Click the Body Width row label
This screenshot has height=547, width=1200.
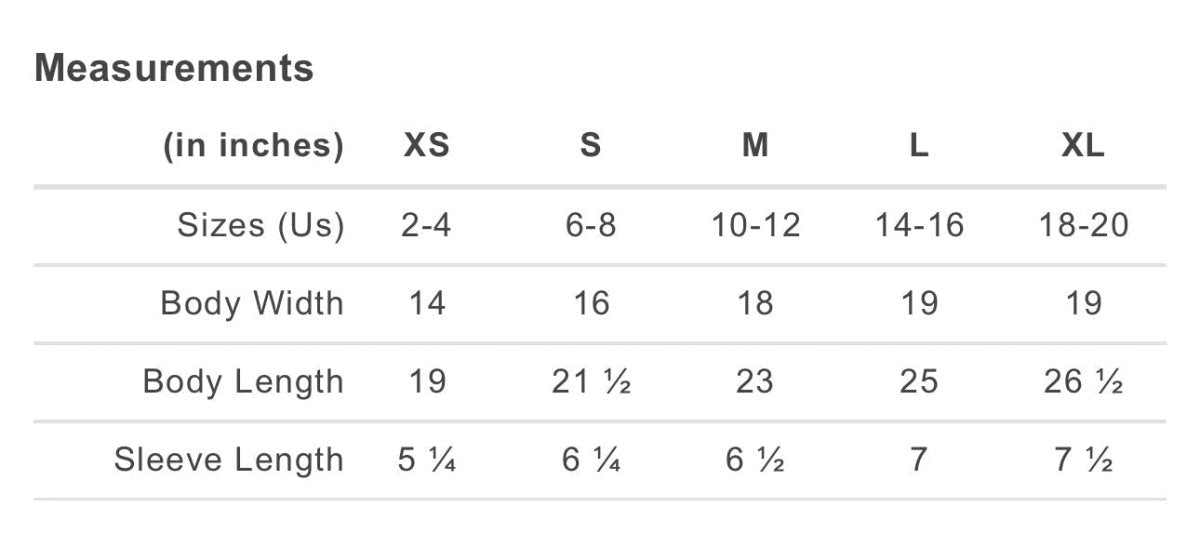coord(252,303)
